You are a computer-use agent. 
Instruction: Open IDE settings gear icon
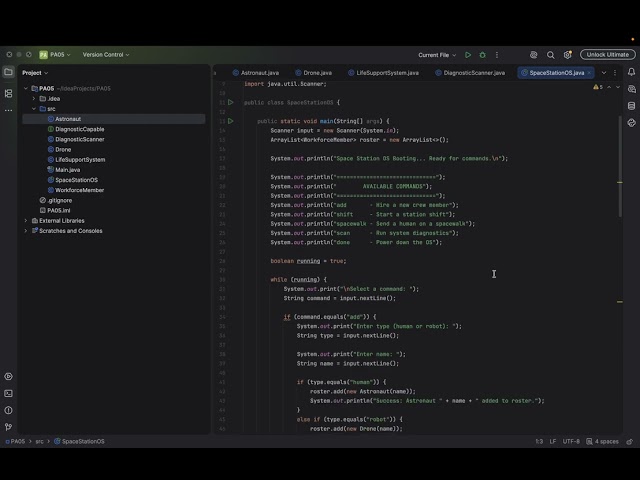coord(567,55)
